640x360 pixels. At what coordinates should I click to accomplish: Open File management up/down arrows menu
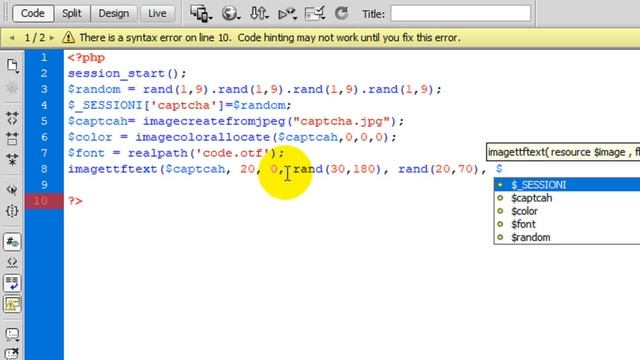point(259,13)
